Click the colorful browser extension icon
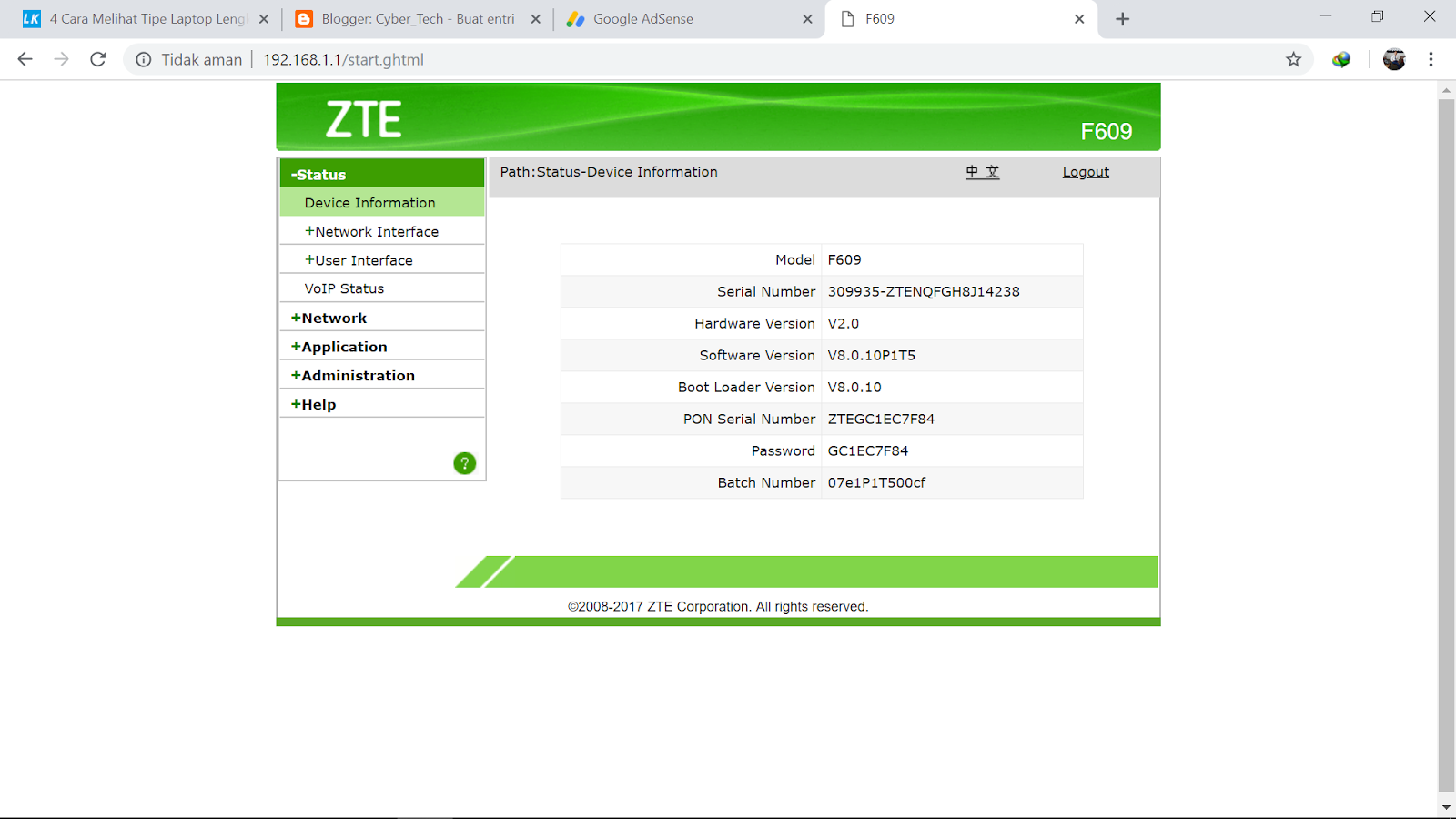The width and height of the screenshot is (1456, 819). coord(1341,59)
